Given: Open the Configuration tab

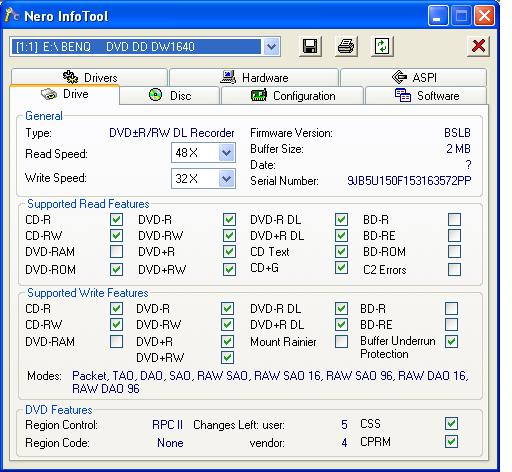Looking at the screenshot, I should pos(292,96).
